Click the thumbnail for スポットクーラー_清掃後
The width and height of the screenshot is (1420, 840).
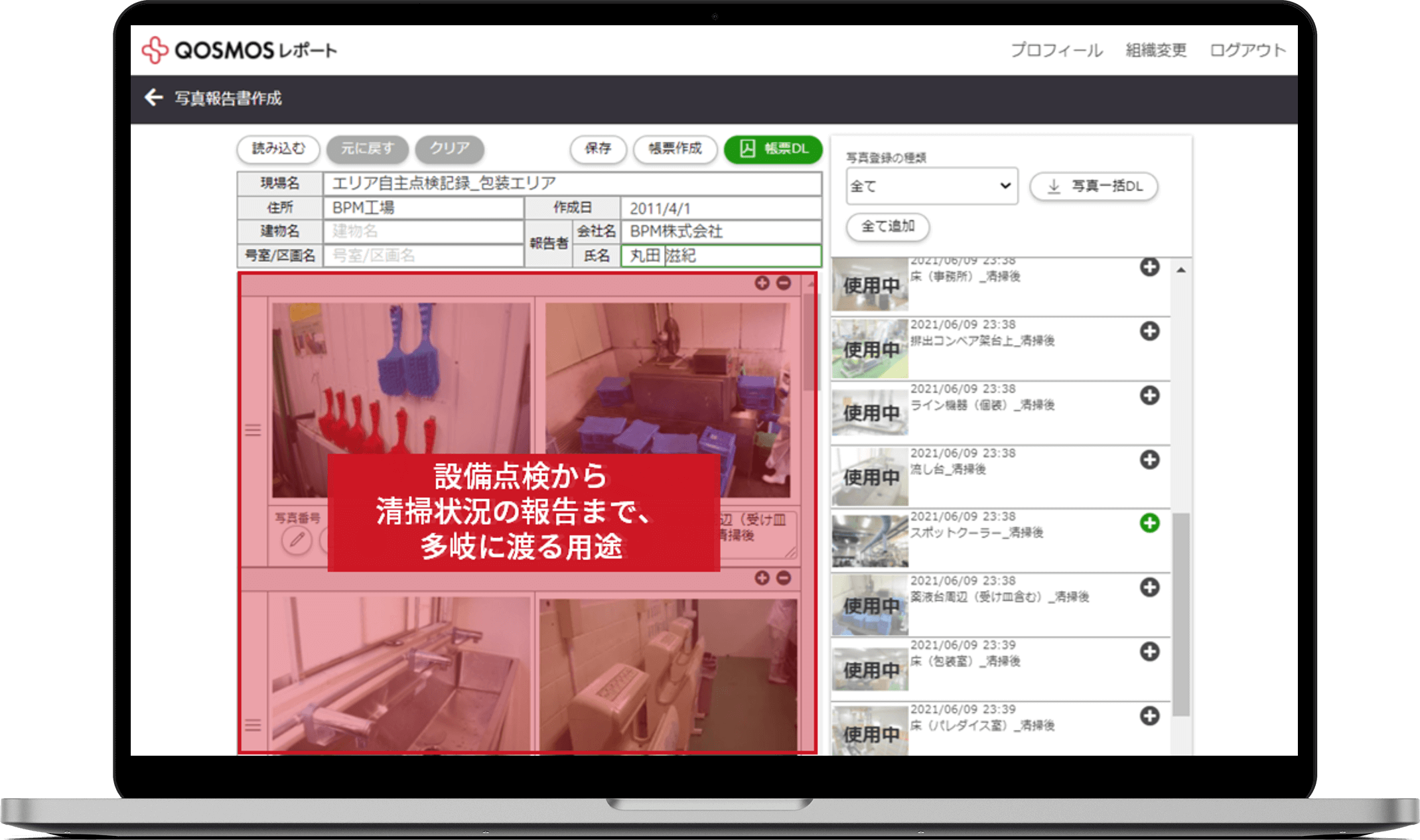tap(870, 541)
